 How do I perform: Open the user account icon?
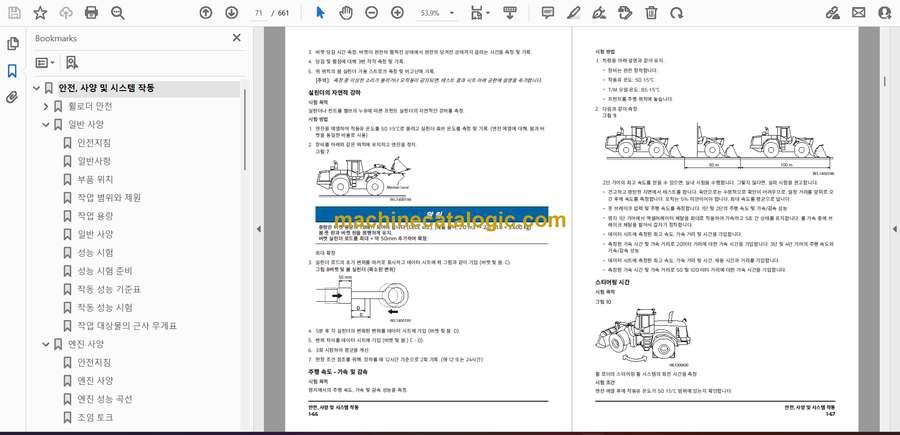885,13
